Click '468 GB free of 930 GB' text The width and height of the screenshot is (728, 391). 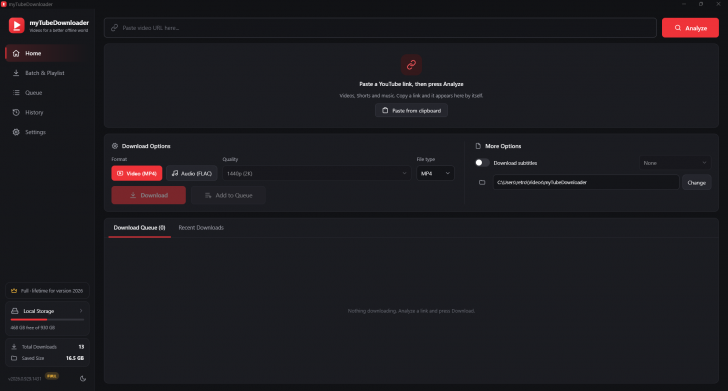tap(32, 327)
